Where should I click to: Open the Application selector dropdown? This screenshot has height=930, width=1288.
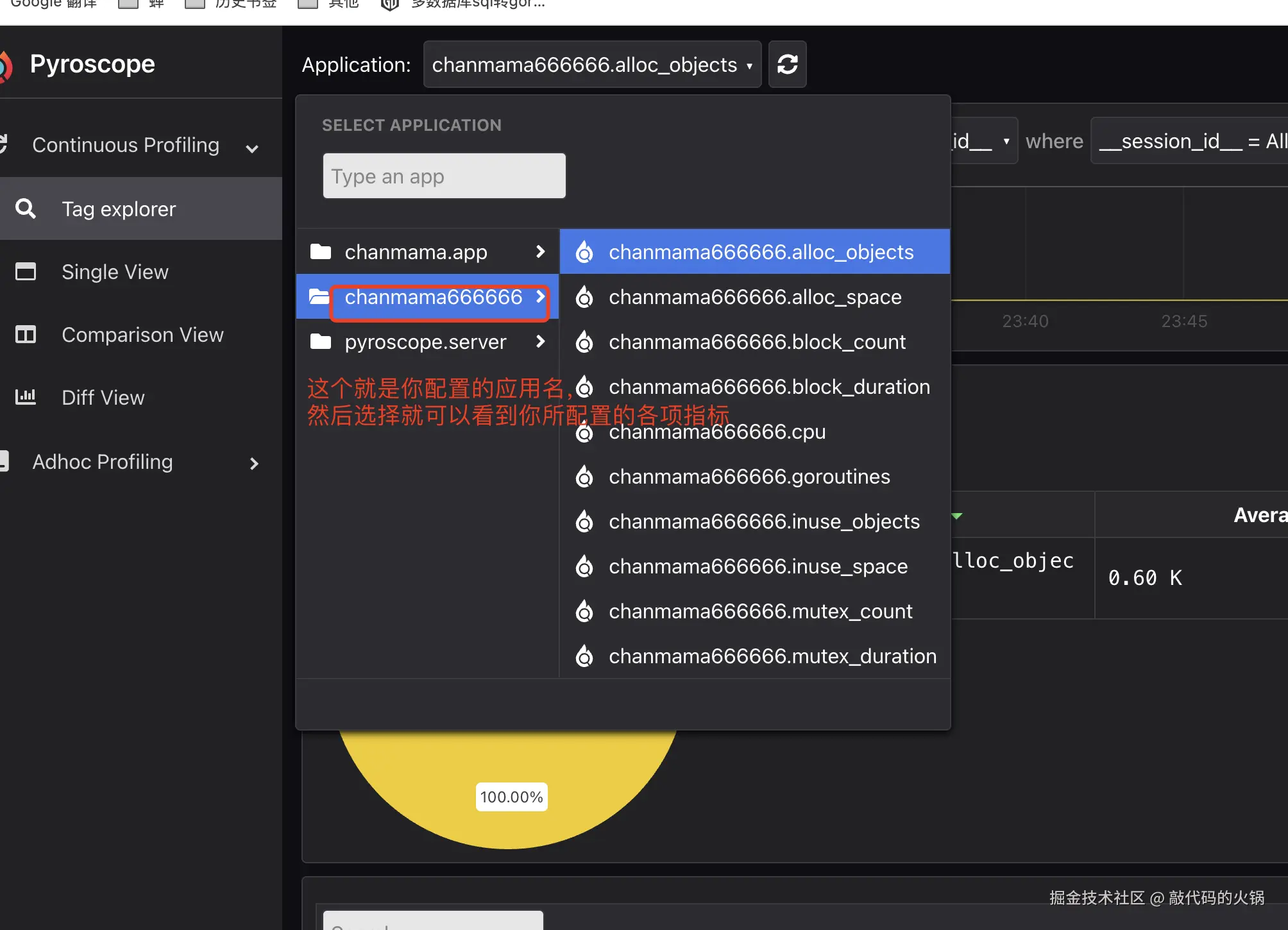tap(591, 64)
